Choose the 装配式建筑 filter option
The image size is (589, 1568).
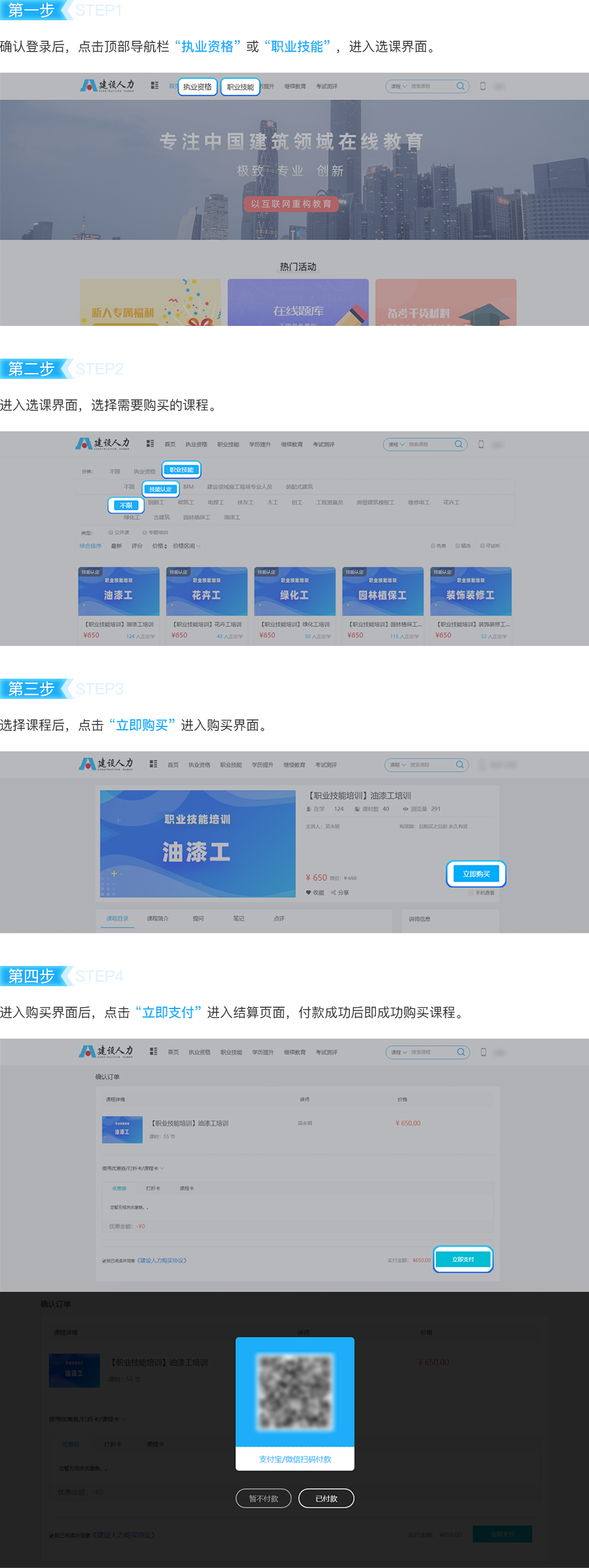[x=299, y=487]
